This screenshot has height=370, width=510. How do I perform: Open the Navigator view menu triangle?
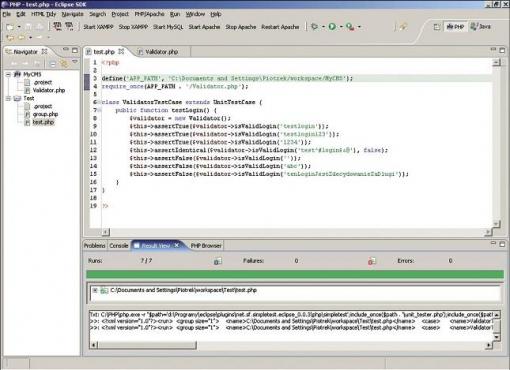(75, 62)
